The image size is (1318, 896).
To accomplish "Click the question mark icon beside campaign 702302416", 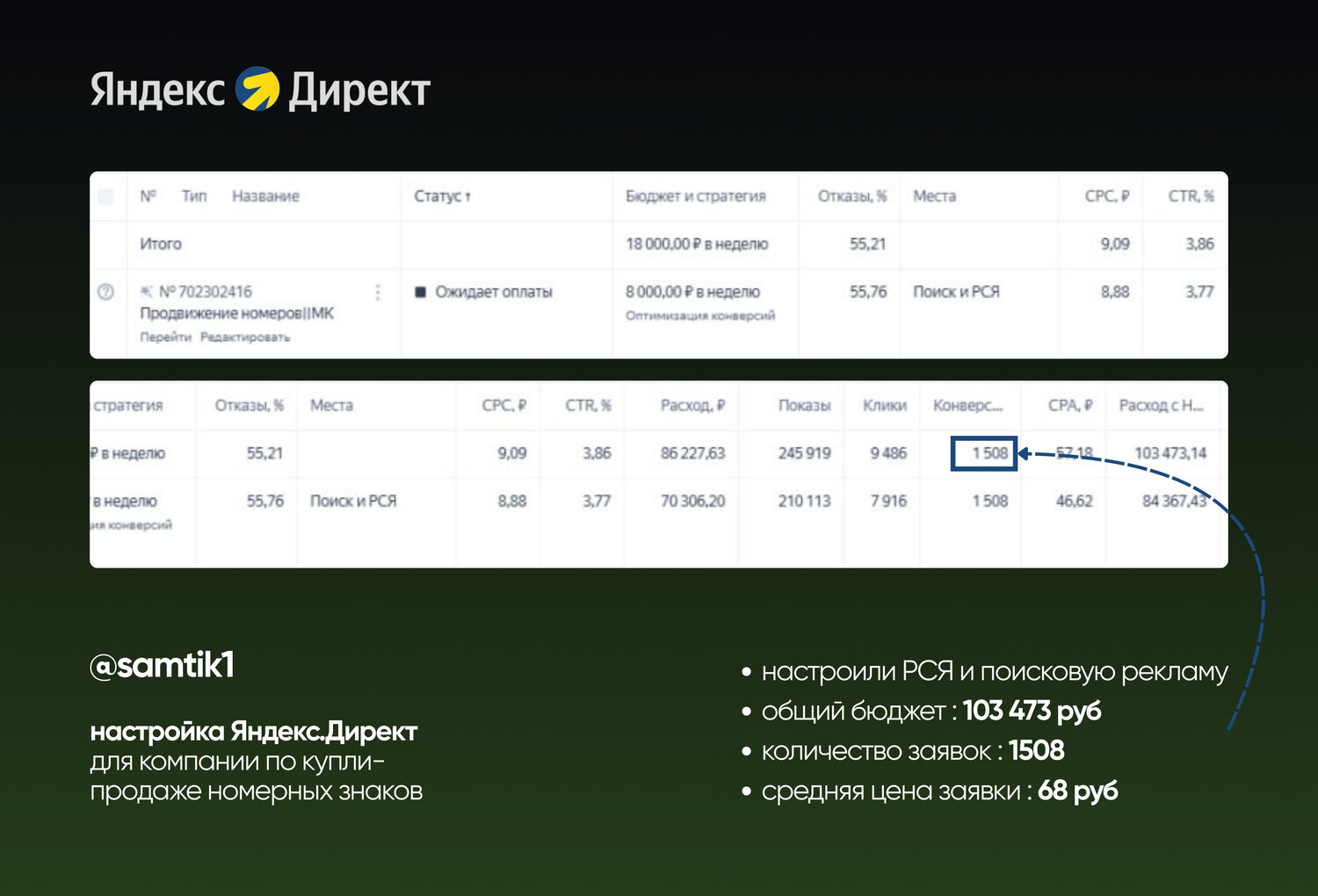I will [105, 293].
